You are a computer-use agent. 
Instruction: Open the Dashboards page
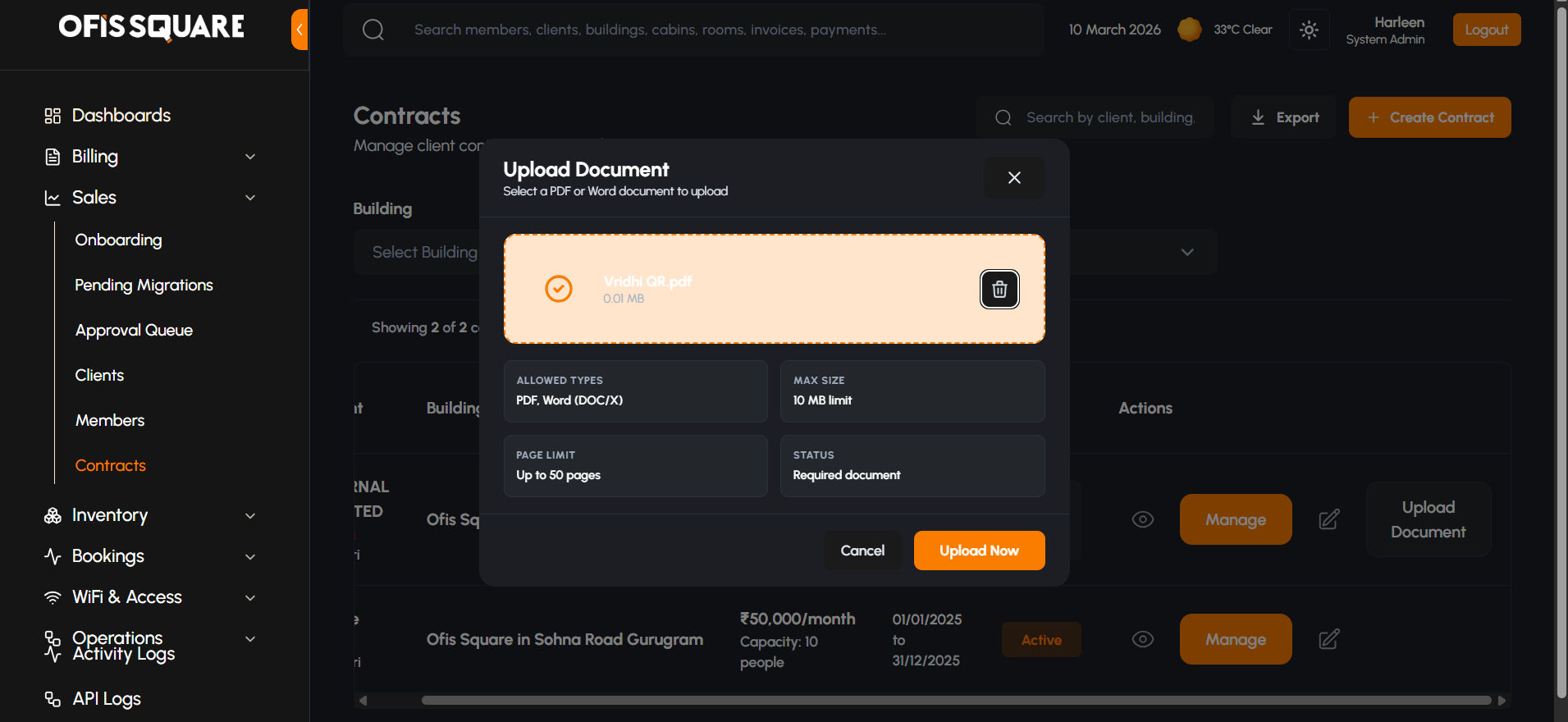121,115
